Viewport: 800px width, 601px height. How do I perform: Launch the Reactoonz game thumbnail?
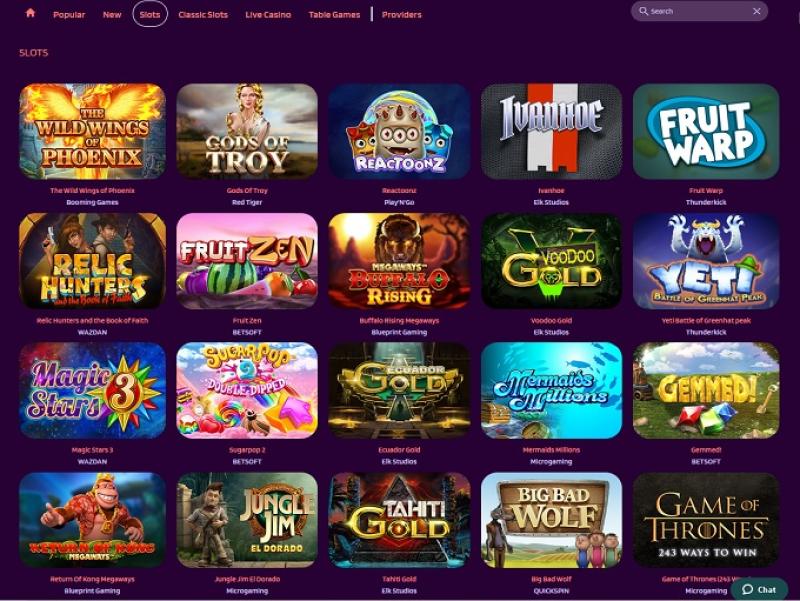(x=399, y=132)
